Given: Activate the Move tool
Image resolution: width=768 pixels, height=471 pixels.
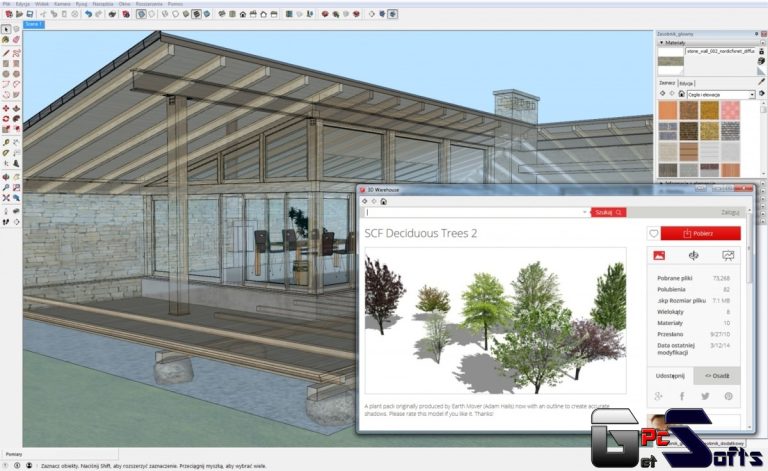Looking at the screenshot, I should (6, 108).
